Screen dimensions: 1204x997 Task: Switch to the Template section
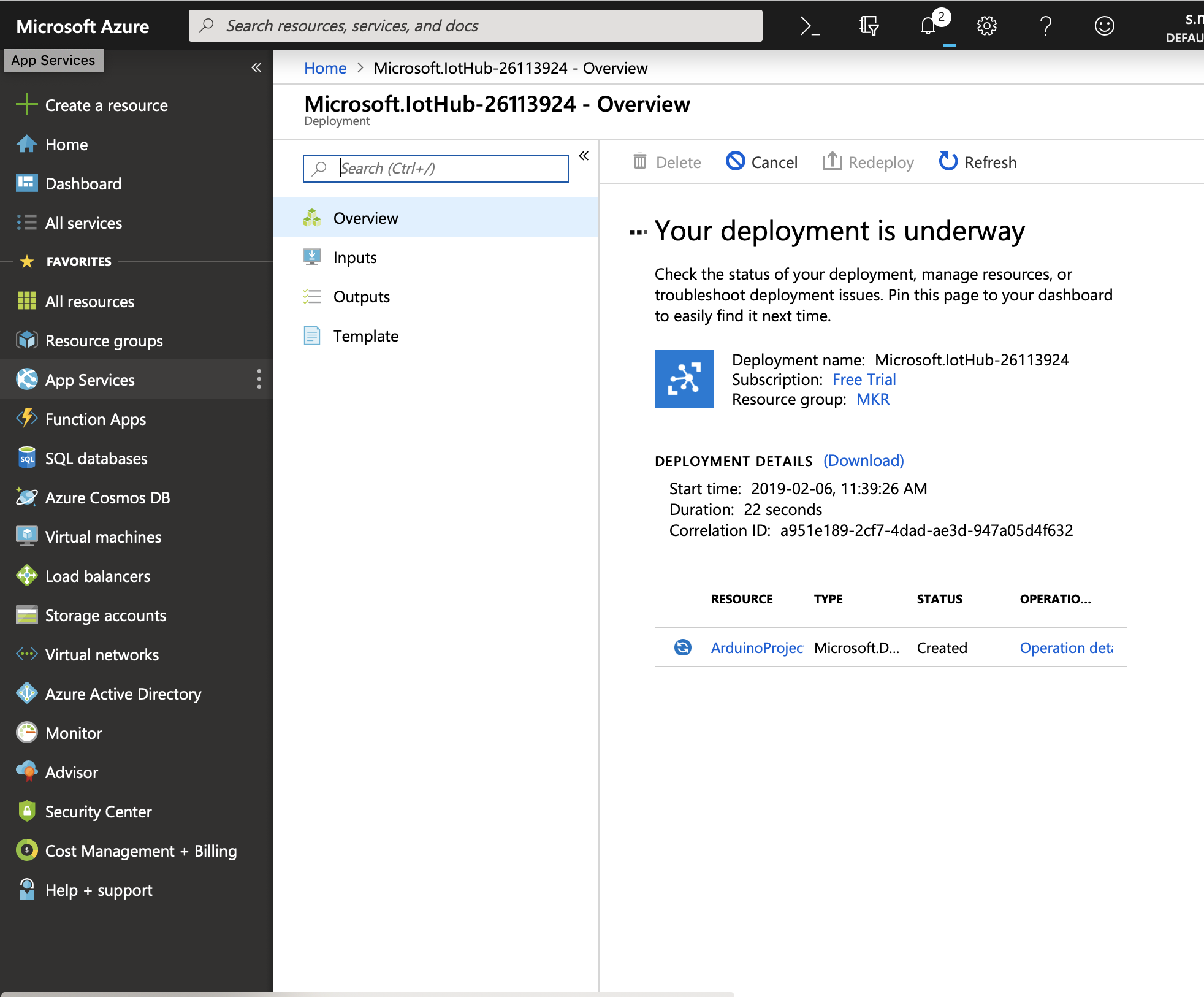(366, 335)
